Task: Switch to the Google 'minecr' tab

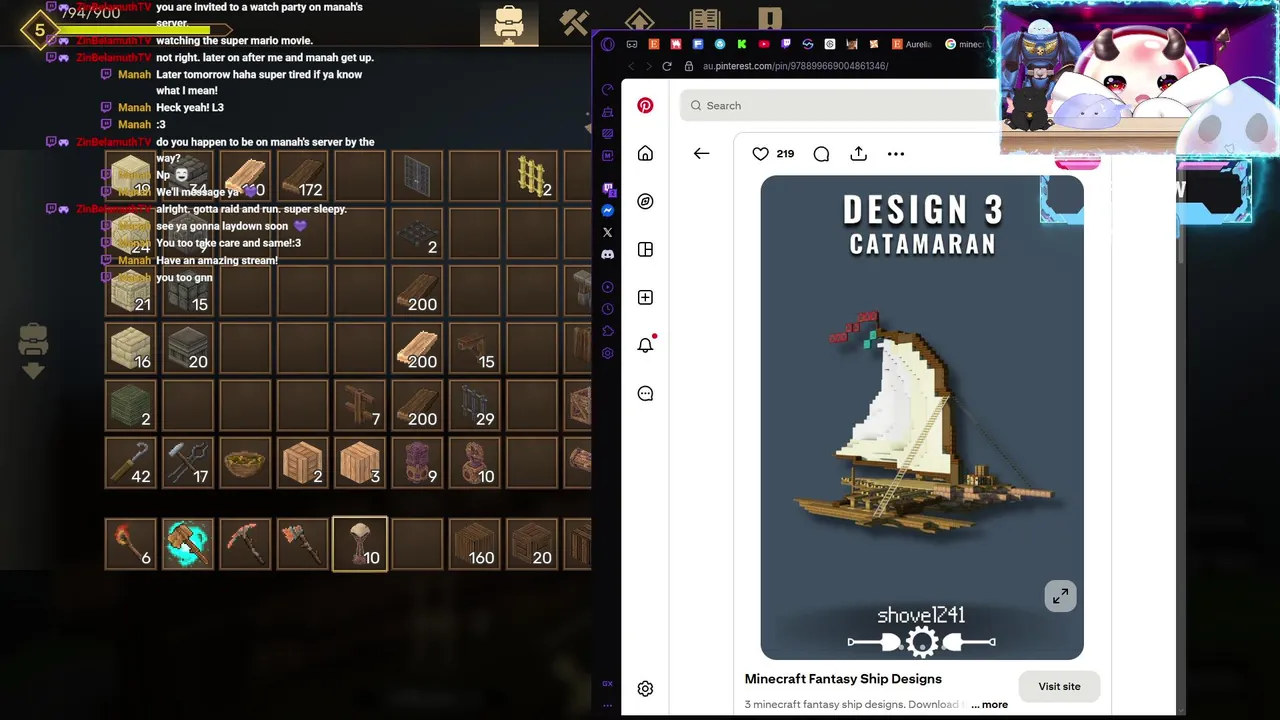Action: (x=964, y=44)
